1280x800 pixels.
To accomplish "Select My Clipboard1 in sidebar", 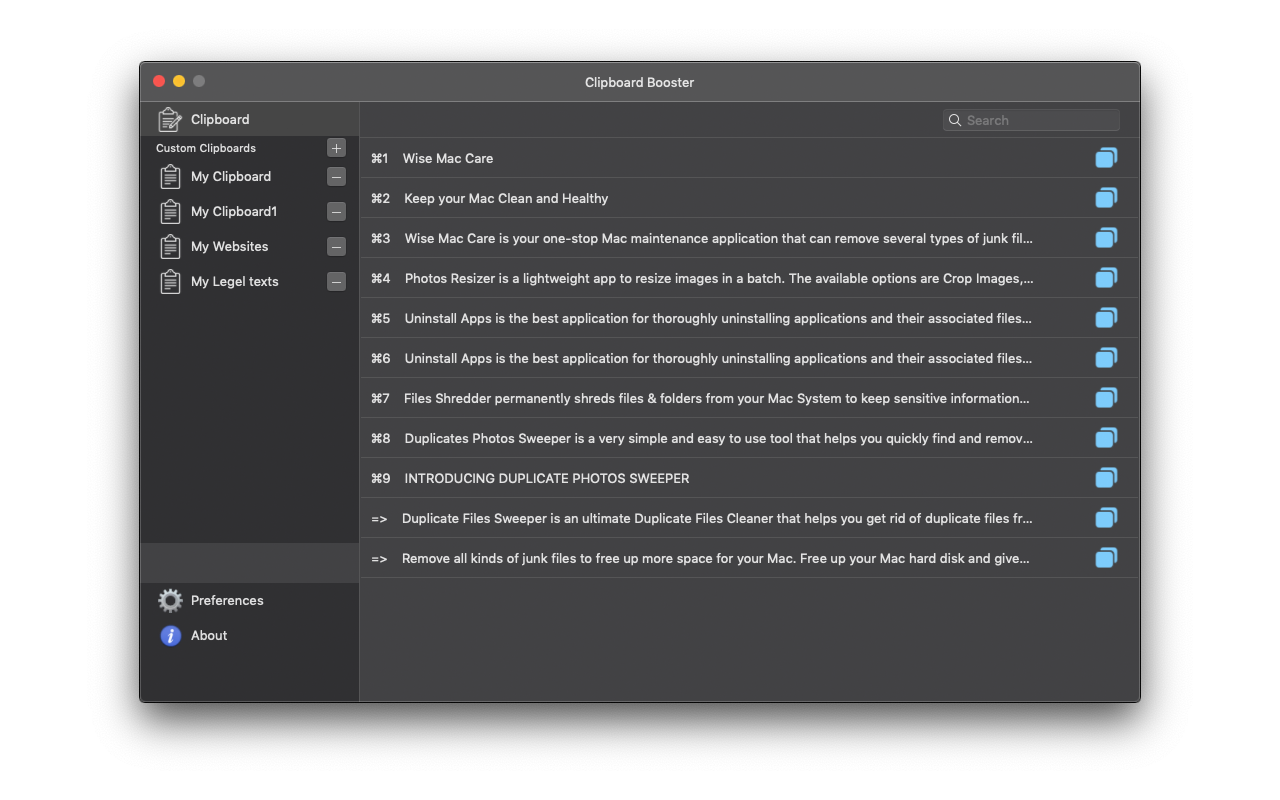I will [x=234, y=212].
